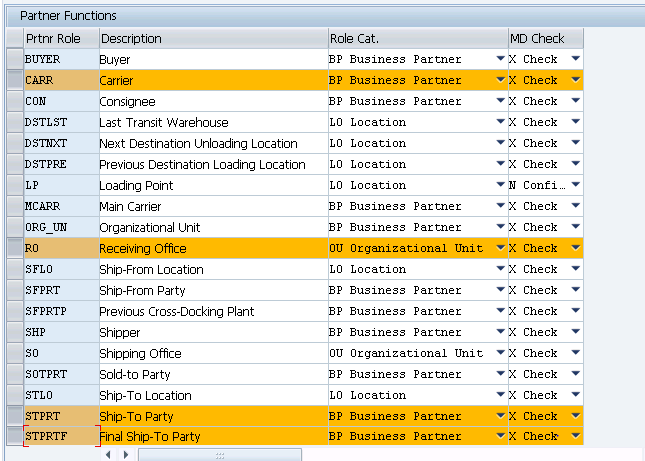Open MD Check dropdown for STPRTF row
Image resolution: width=645 pixels, height=461 pixels.
(x=575, y=436)
